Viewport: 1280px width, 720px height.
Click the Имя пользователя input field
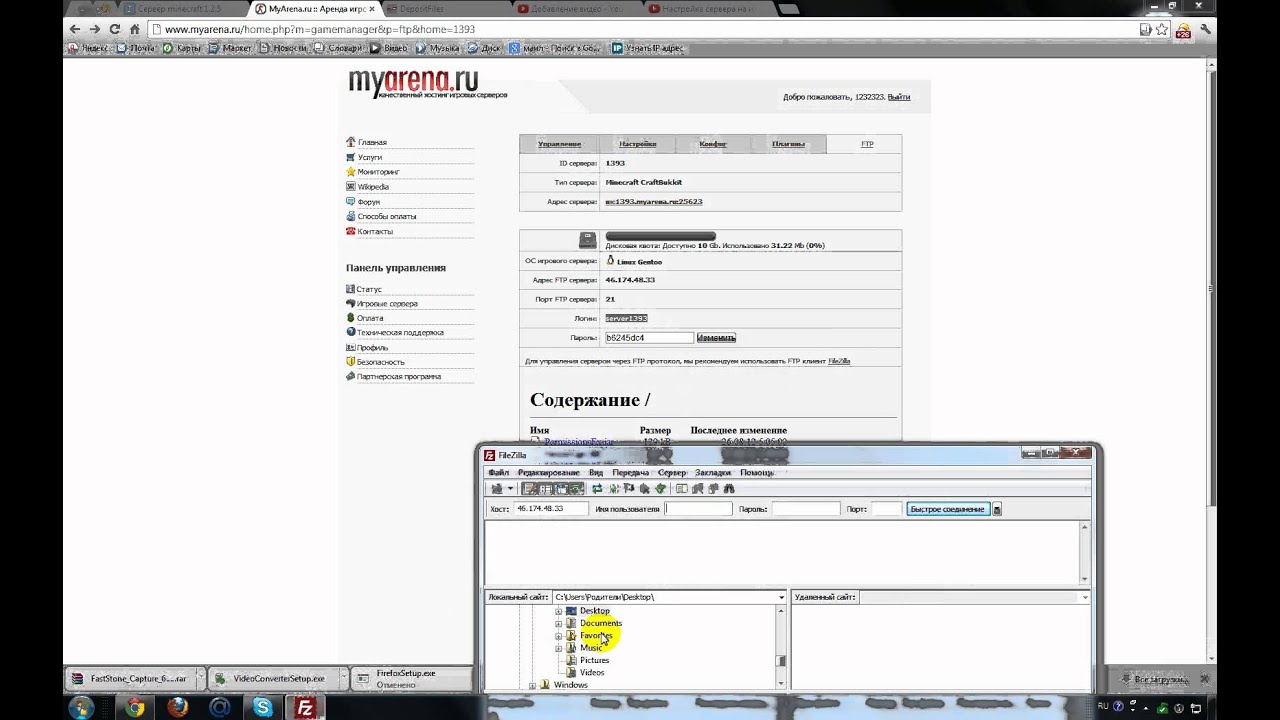click(699, 509)
